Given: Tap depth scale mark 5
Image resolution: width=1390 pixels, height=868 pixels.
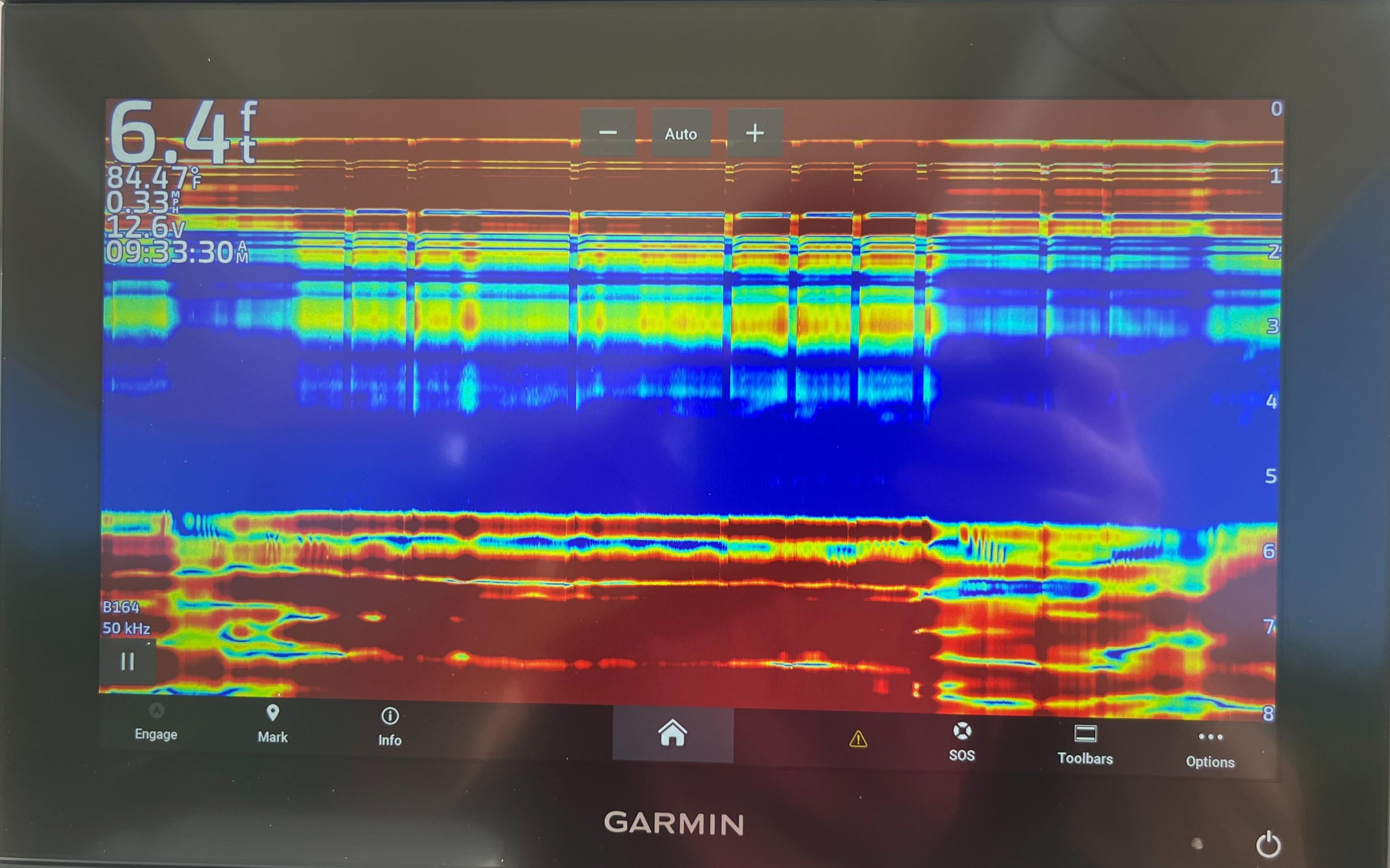Looking at the screenshot, I should 1271,476.
